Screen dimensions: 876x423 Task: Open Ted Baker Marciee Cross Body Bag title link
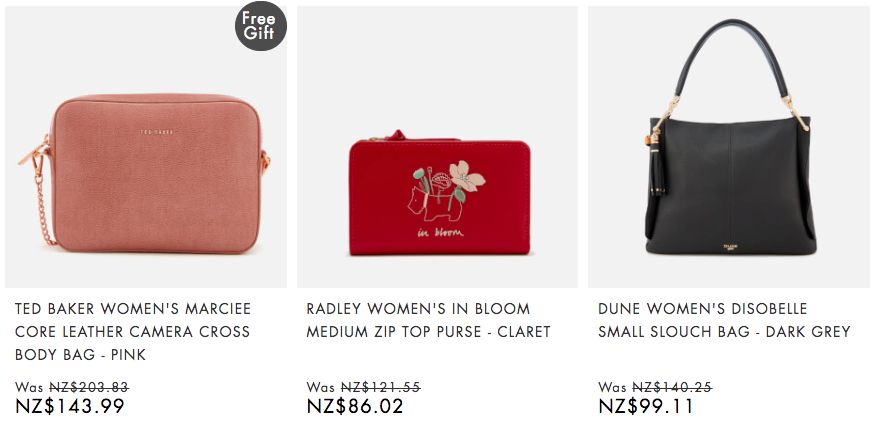(x=133, y=331)
